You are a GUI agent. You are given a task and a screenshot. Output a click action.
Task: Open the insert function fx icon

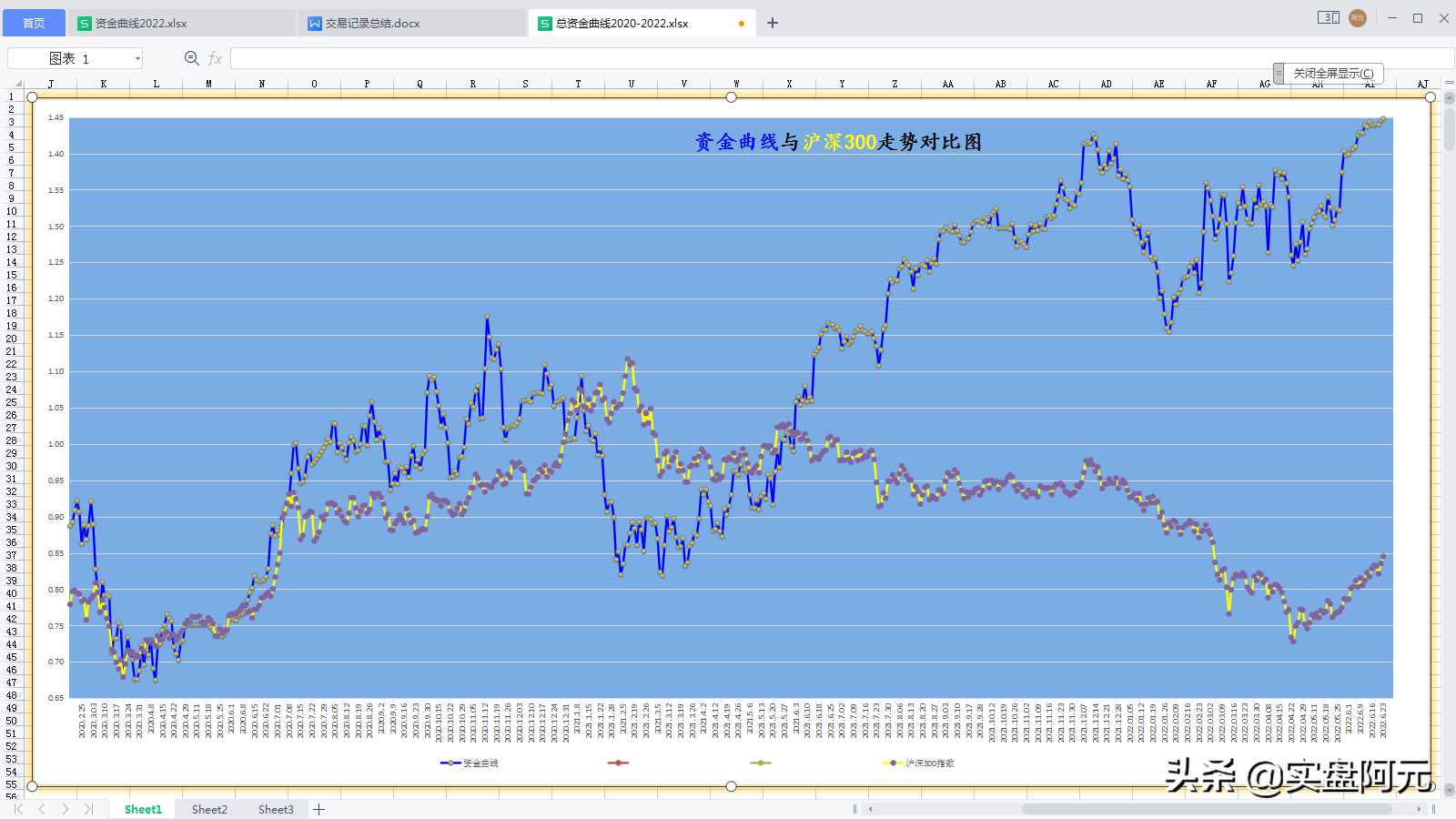click(x=216, y=58)
